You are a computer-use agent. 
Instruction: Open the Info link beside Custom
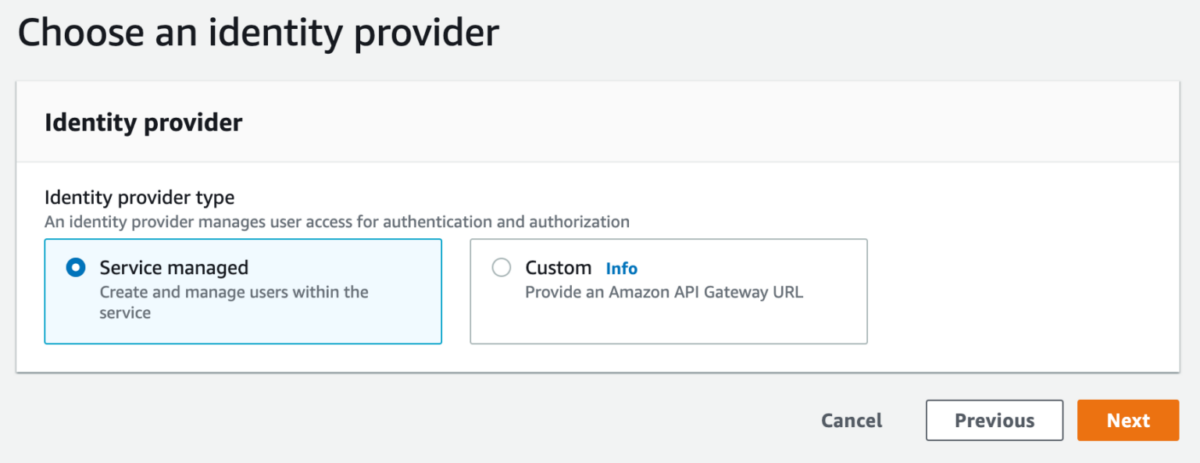coord(621,268)
